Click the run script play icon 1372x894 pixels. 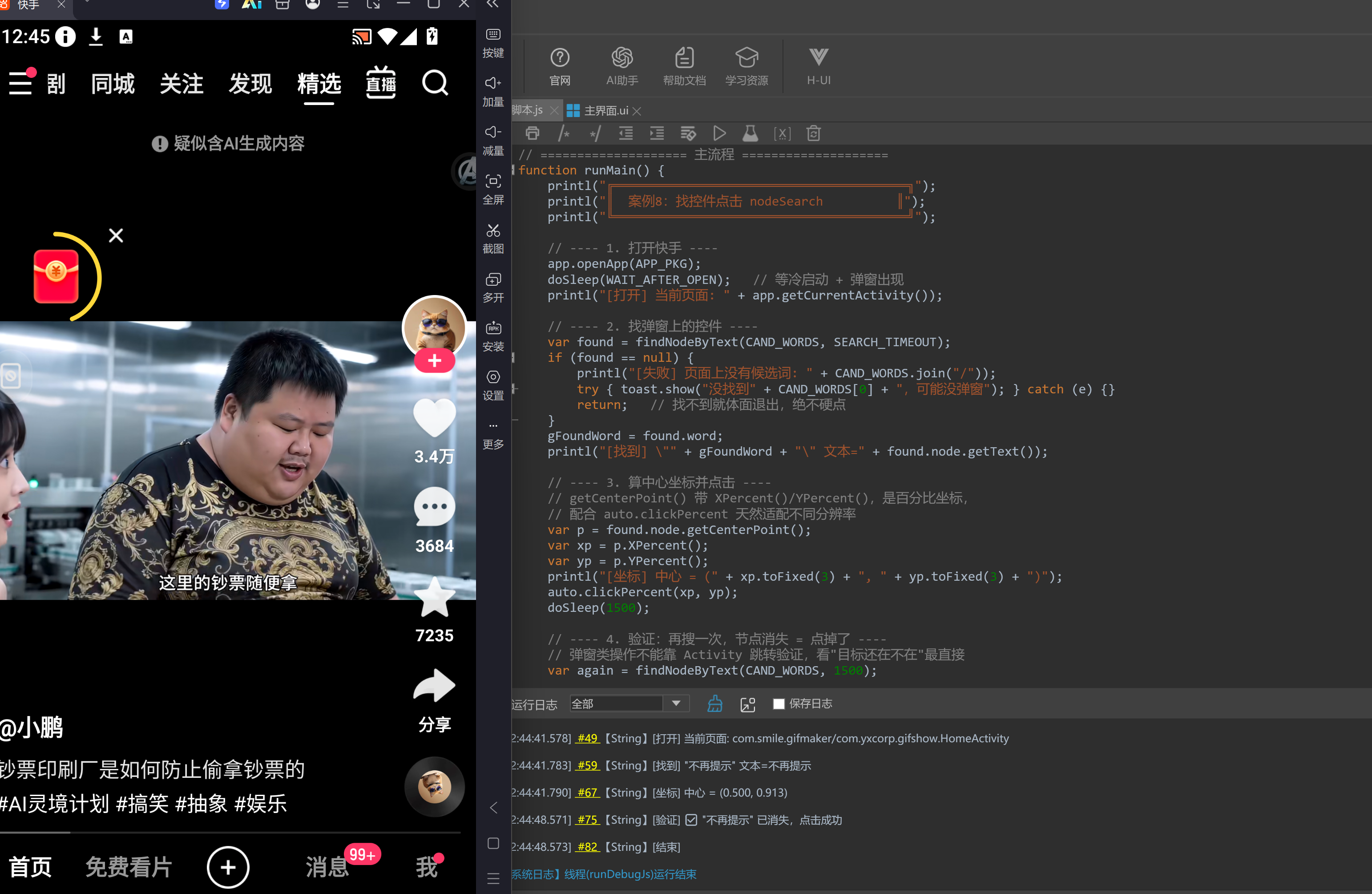click(x=719, y=134)
